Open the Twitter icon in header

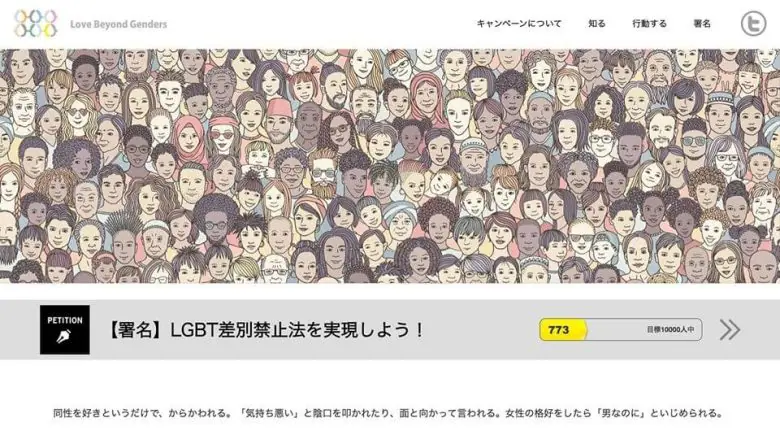pyautogui.click(x=754, y=24)
